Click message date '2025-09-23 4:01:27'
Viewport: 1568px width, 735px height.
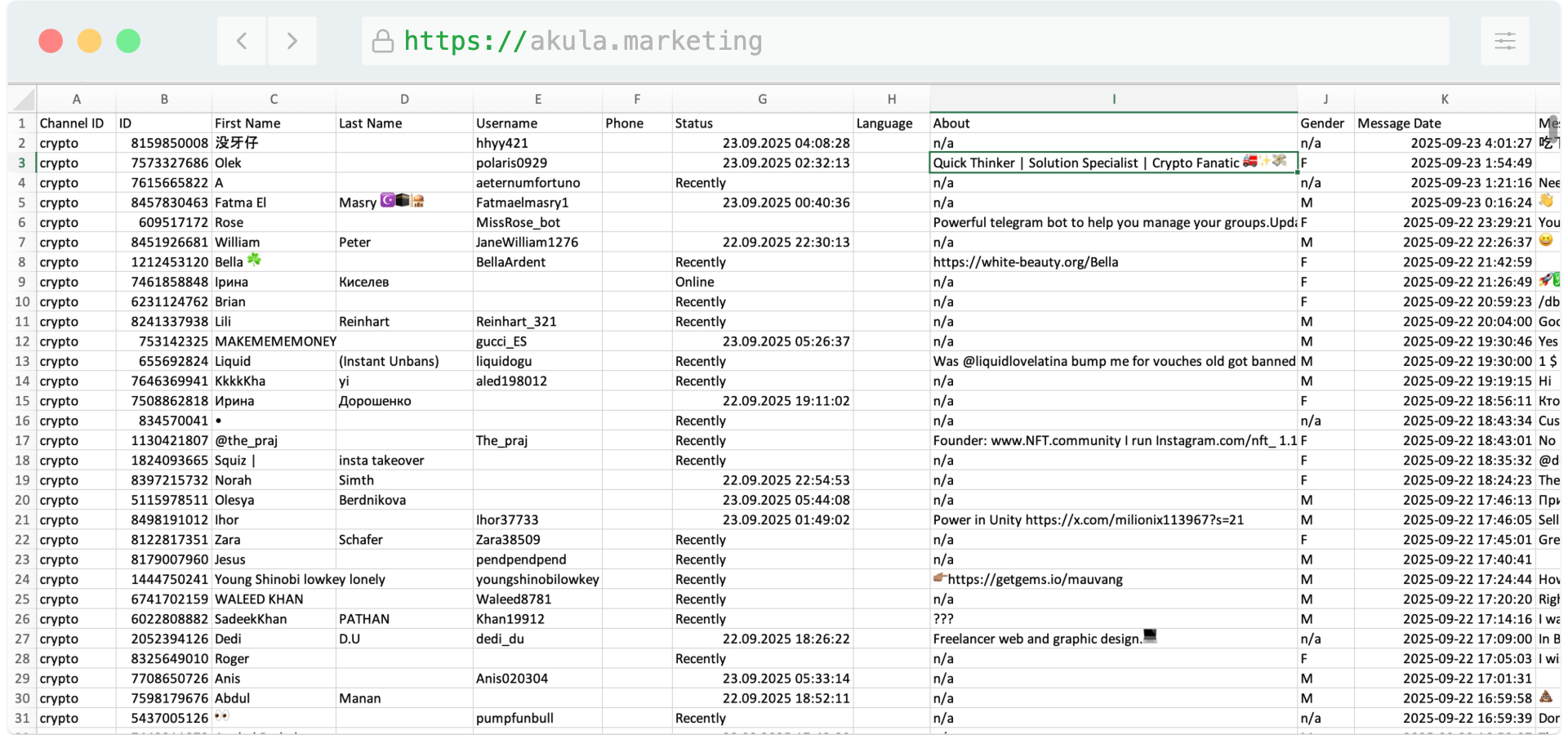[x=1445, y=143]
